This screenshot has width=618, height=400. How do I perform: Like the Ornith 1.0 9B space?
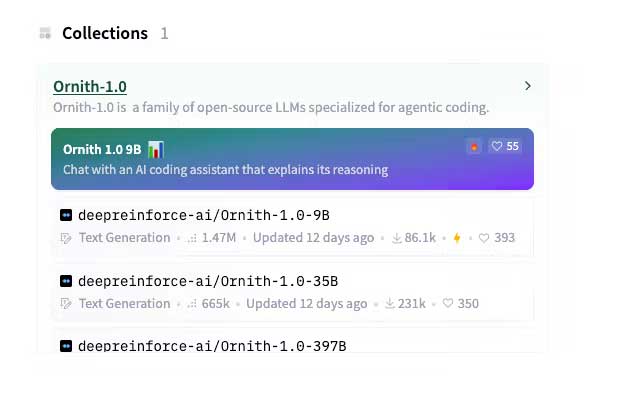pyautogui.click(x=505, y=146)
